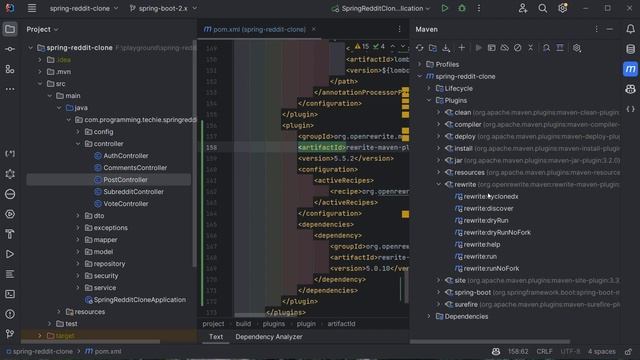
Task: Expand the security folder
Action: [78, 276]
